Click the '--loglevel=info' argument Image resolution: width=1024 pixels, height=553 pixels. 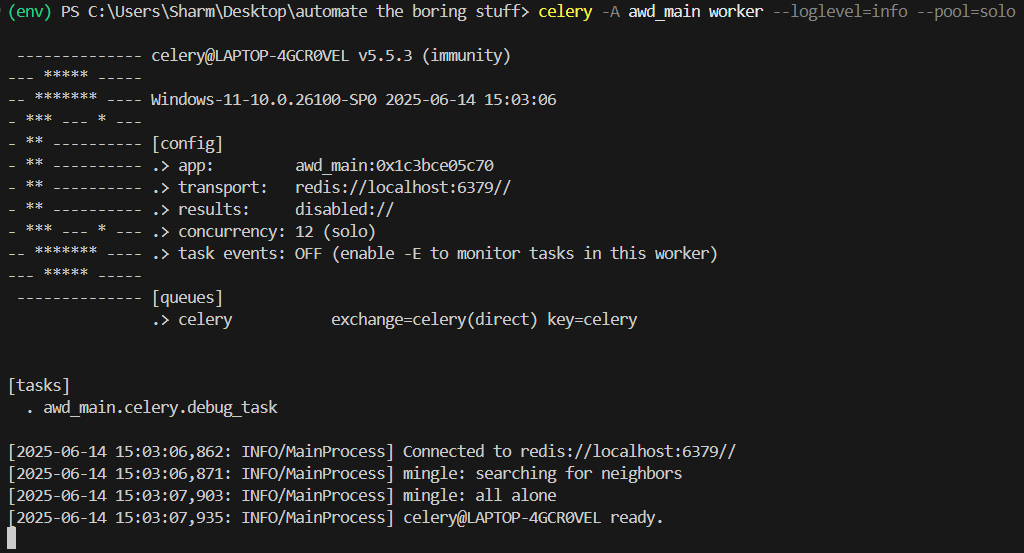(x=840, y=12)
